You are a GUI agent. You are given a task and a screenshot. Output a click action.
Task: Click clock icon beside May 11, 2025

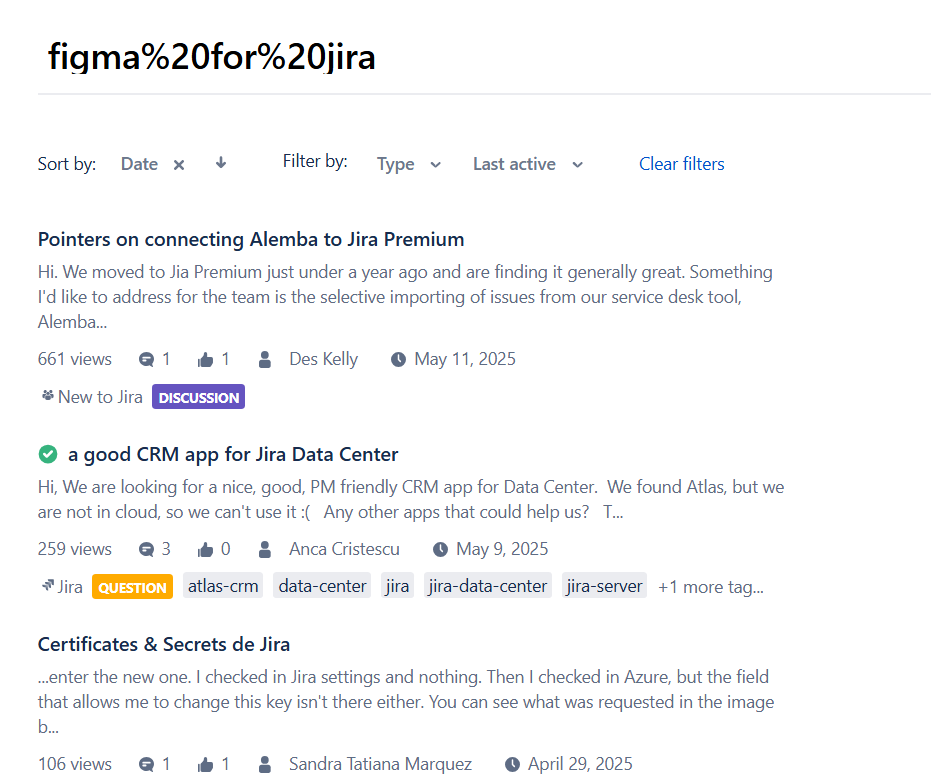click(x=398, y=359)
